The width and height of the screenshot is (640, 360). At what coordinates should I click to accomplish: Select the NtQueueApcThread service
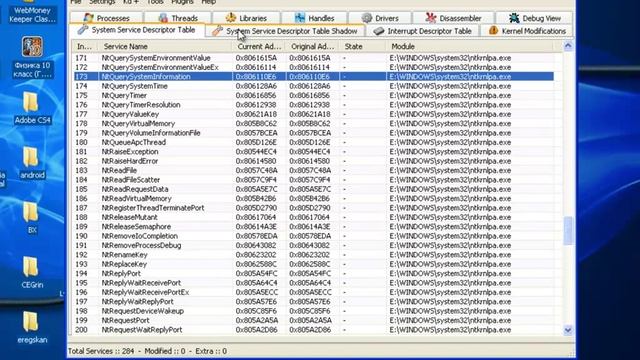[313, 142]
